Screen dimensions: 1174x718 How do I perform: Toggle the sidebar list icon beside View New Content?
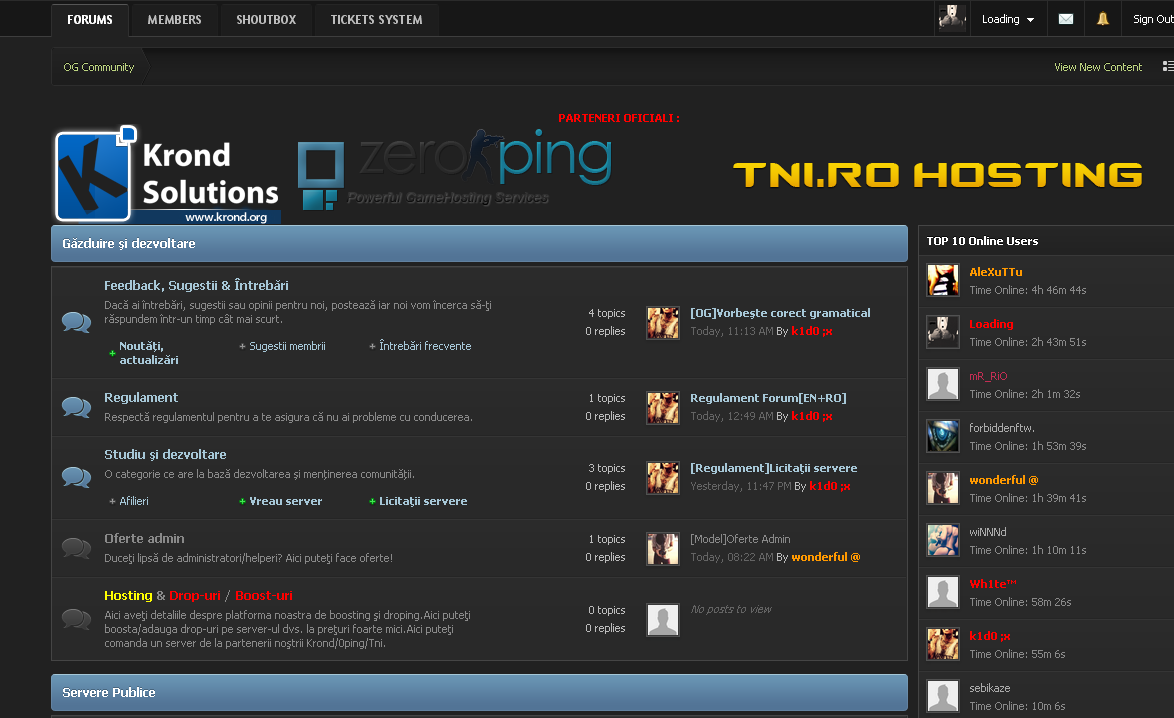pos(1168,67)
